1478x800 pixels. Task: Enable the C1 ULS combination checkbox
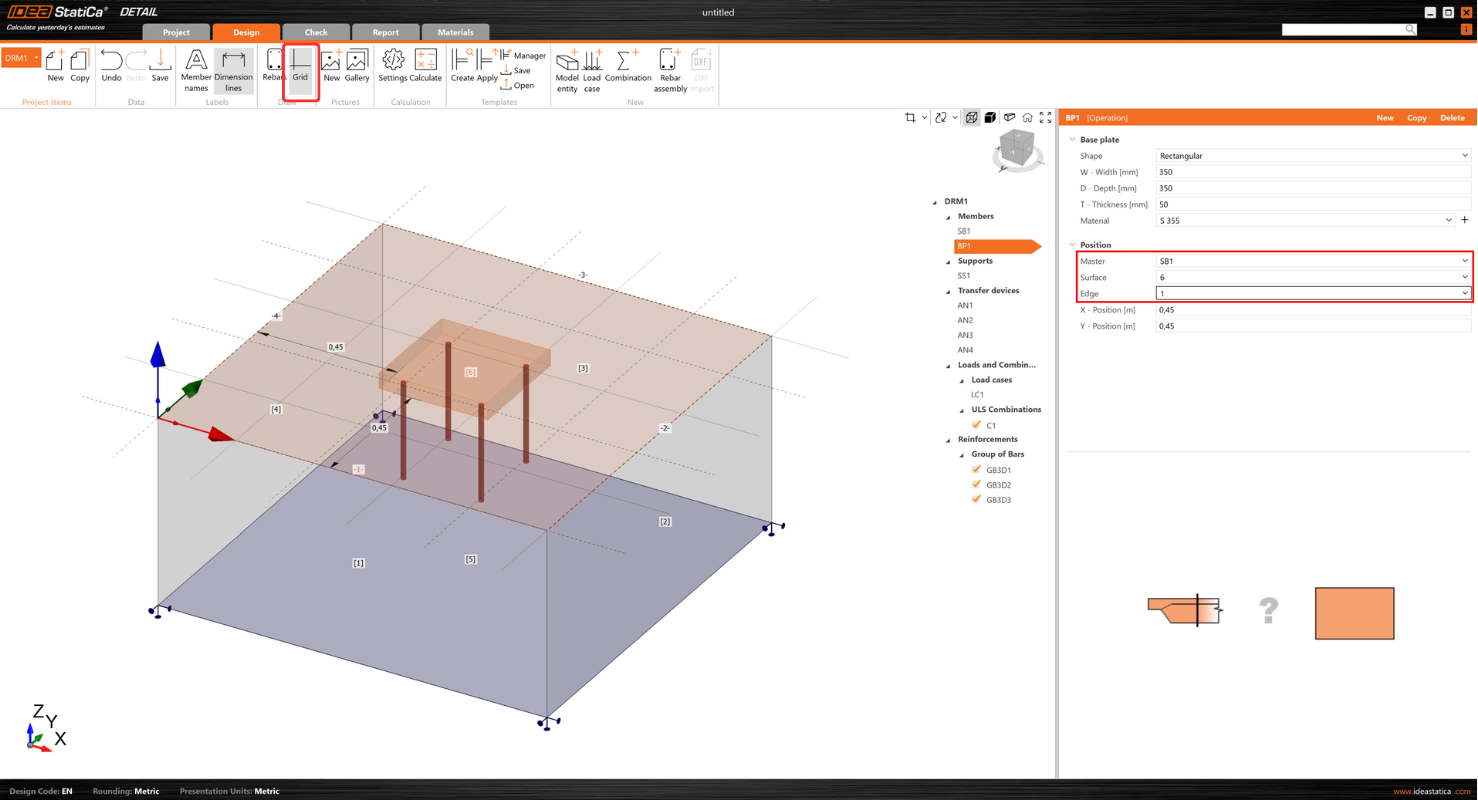pos(977,424)
